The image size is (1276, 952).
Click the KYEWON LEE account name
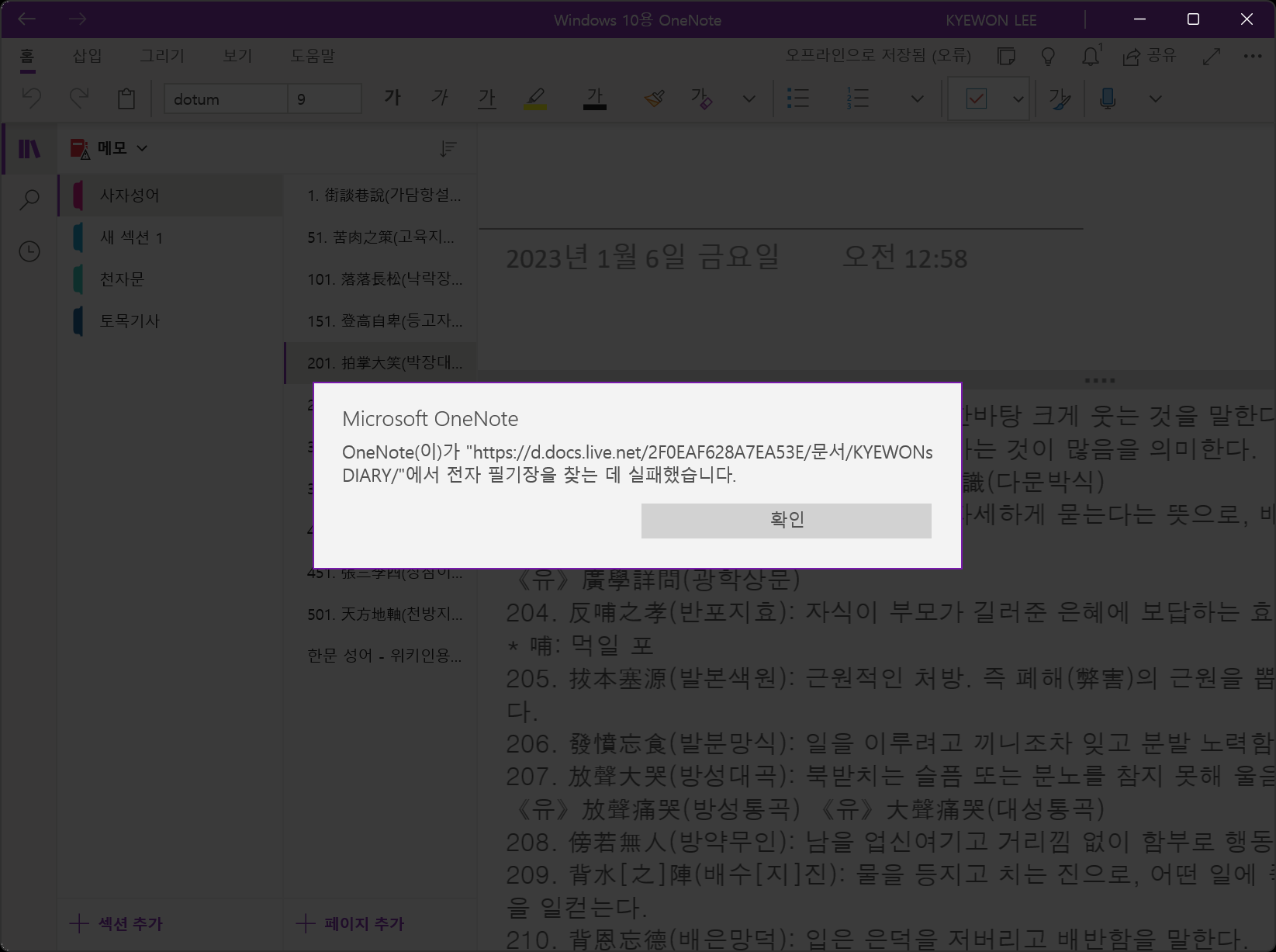pyautogui.click(x=991, y=20)
